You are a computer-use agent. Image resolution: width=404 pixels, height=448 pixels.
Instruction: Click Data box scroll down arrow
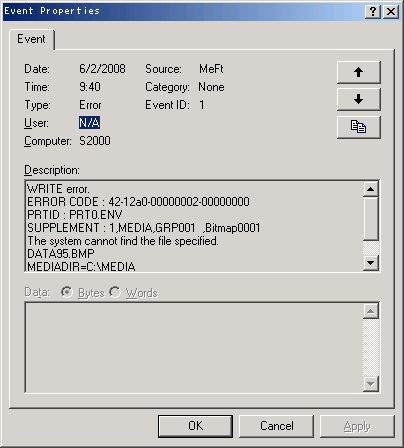371,384
